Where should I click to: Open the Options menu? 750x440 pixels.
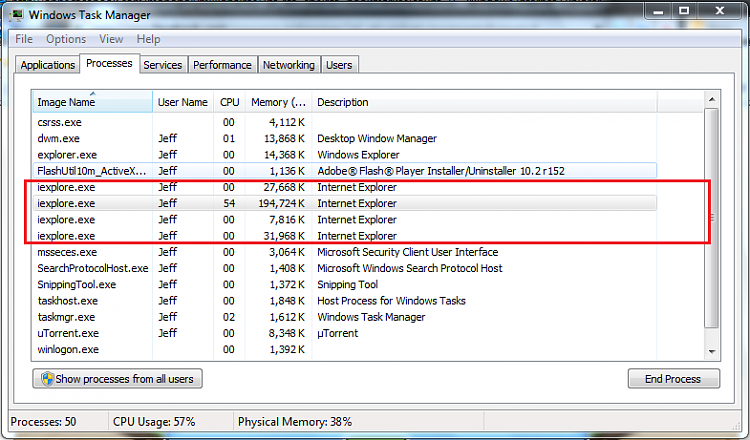66,39
